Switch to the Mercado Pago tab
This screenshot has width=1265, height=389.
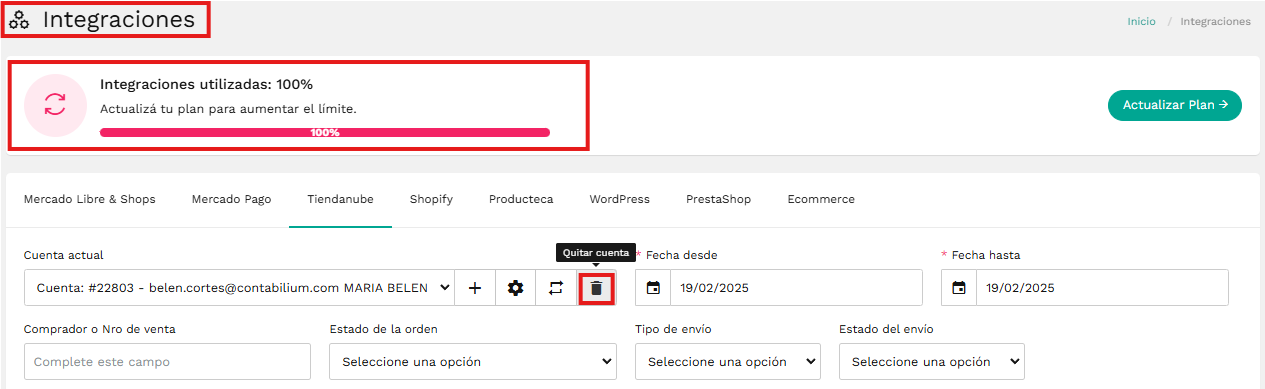(231, 199)
